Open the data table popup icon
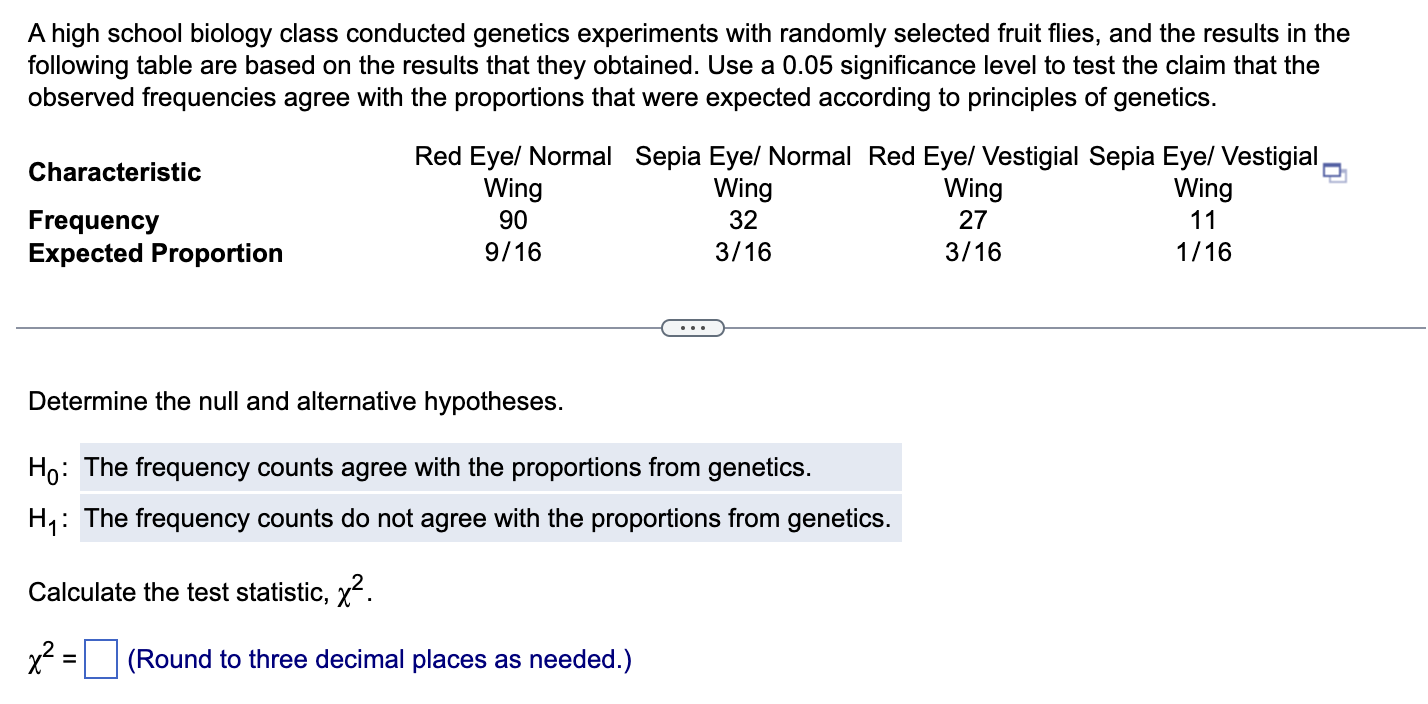The image size is (1428, 704). point(1335,174)
